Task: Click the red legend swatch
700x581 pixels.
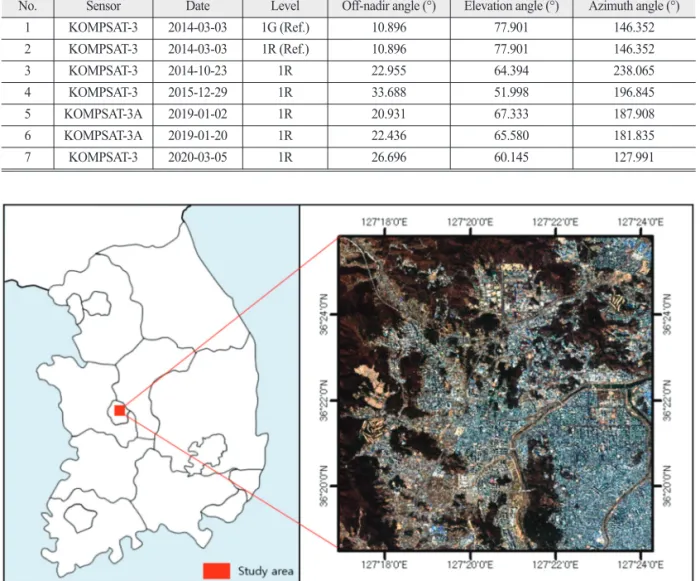Action: (217, 571)
